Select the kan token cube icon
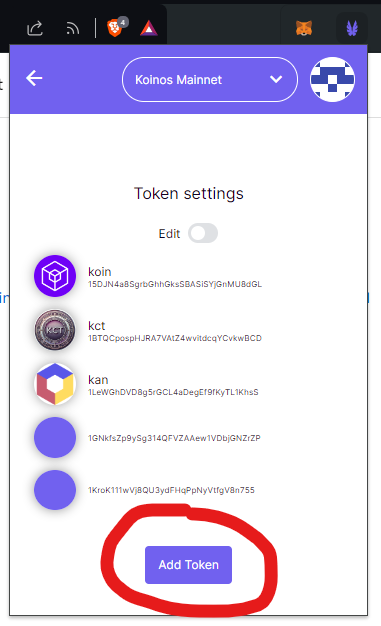Viewport: 381px width, 626px height. (55, 384)
